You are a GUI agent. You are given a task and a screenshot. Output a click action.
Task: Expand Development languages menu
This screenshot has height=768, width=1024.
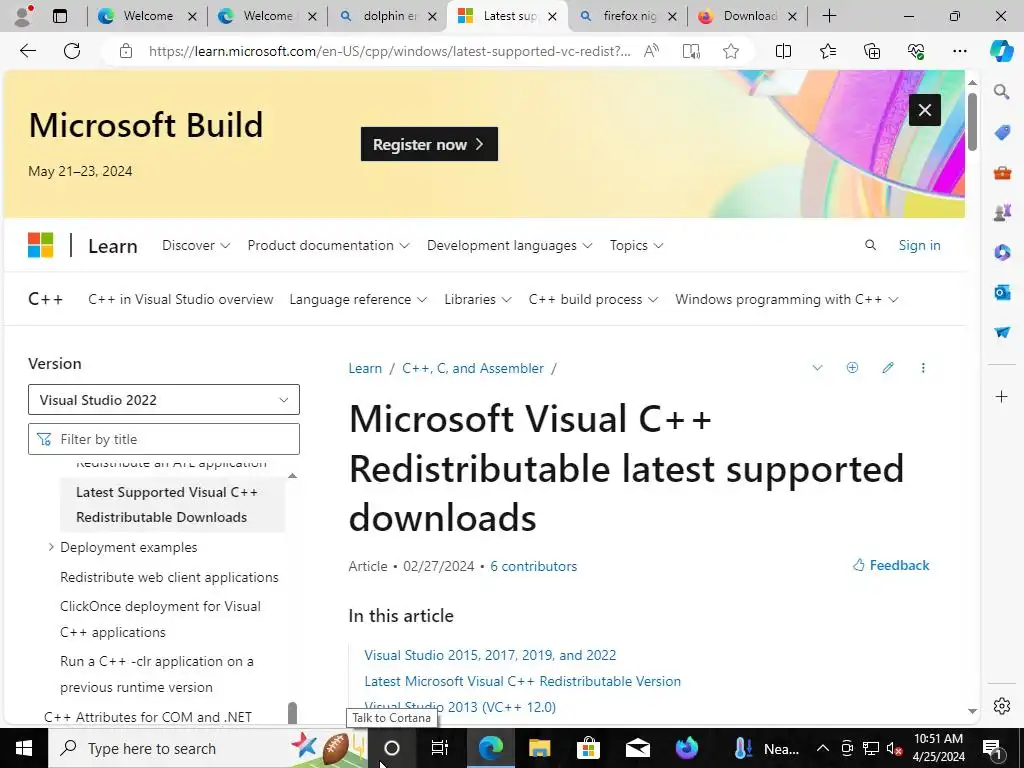pos(509,246)
